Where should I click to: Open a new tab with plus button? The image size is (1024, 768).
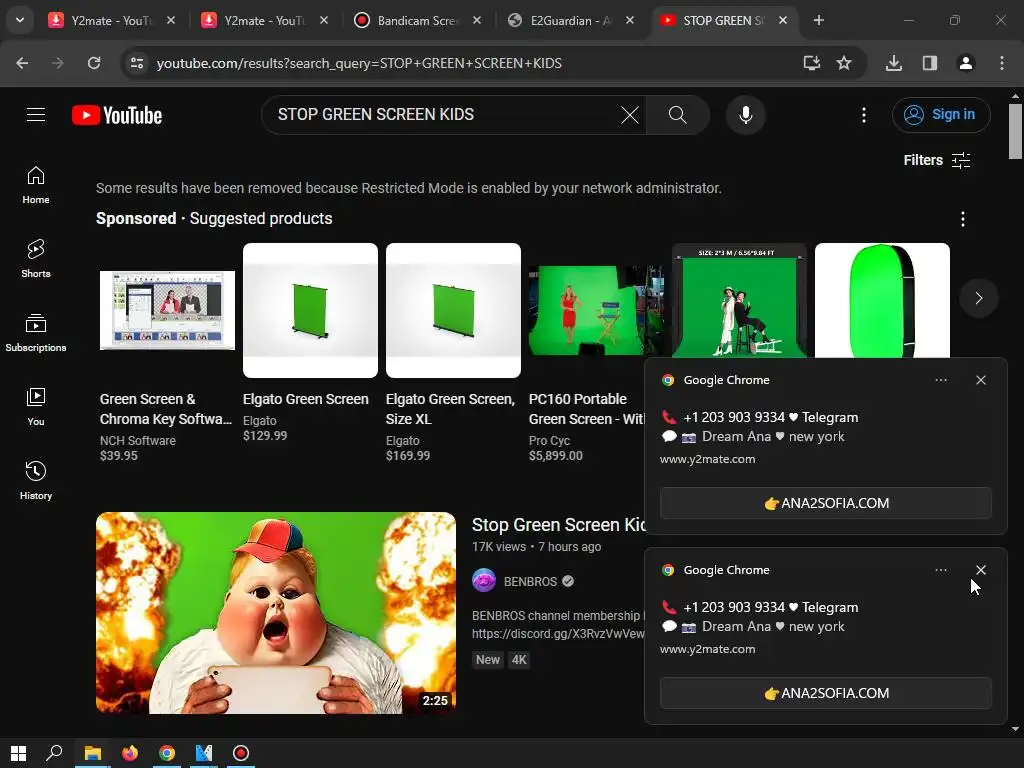click(x=818, y=21)
